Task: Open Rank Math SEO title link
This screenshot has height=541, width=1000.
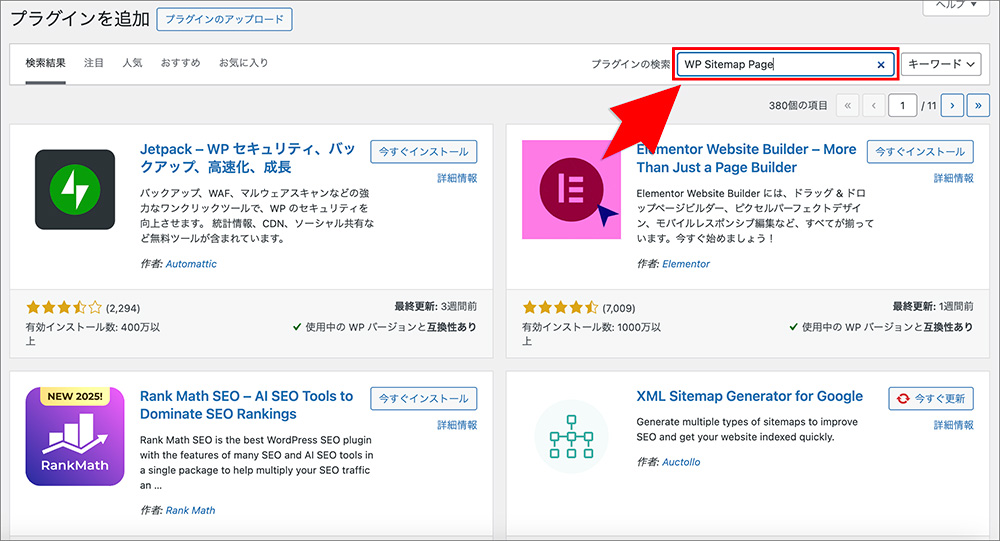Action: click(246, 405)
